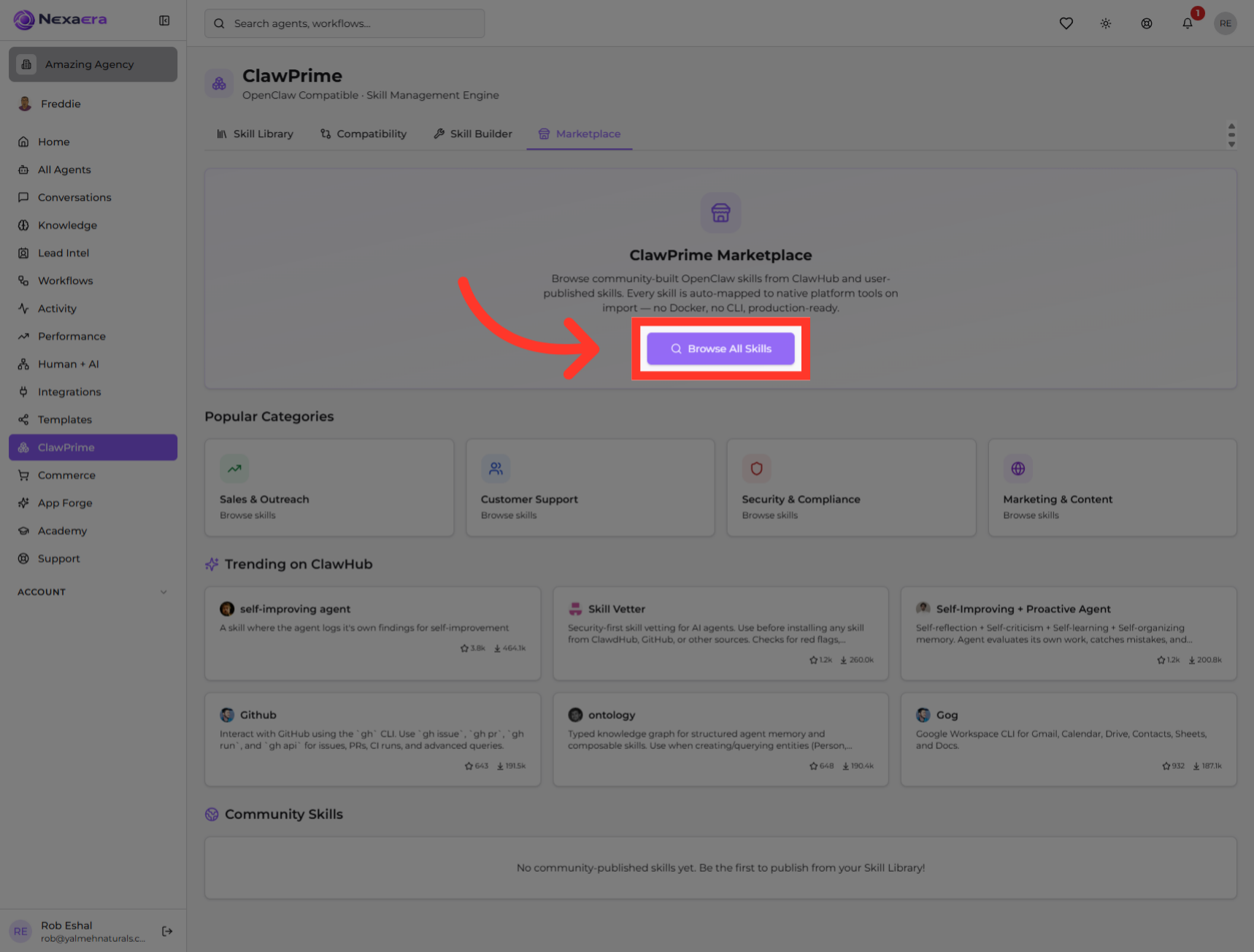Image resolution: width=1254 pixels, height=952 pixels.
Task: Open Sales & Outreach category card
Action: click(329, 488)
